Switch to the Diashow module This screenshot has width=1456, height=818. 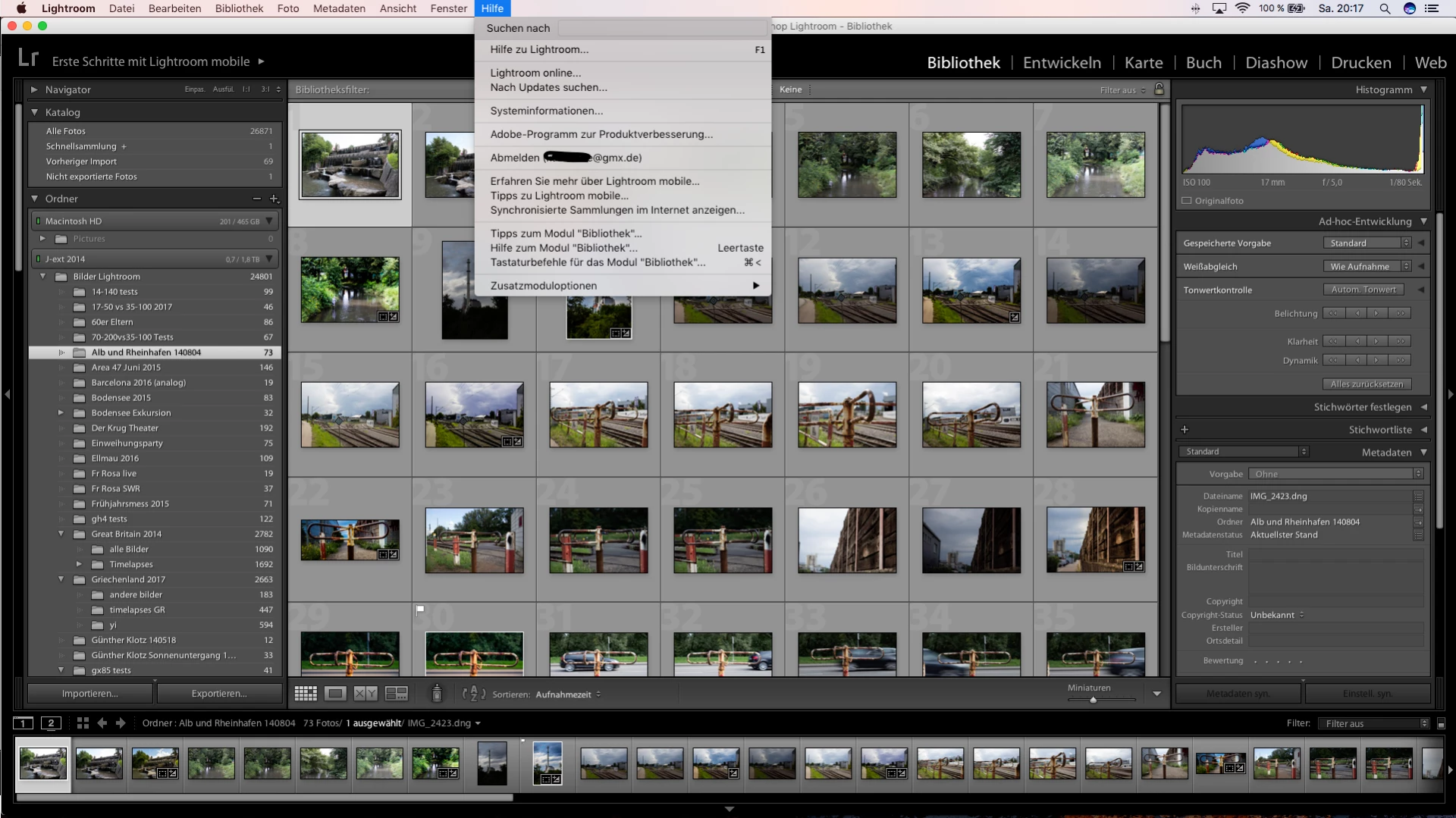[1276, 63]
